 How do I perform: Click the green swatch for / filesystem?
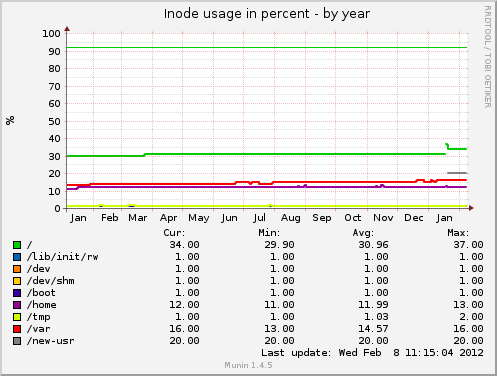tap(17, 245)
